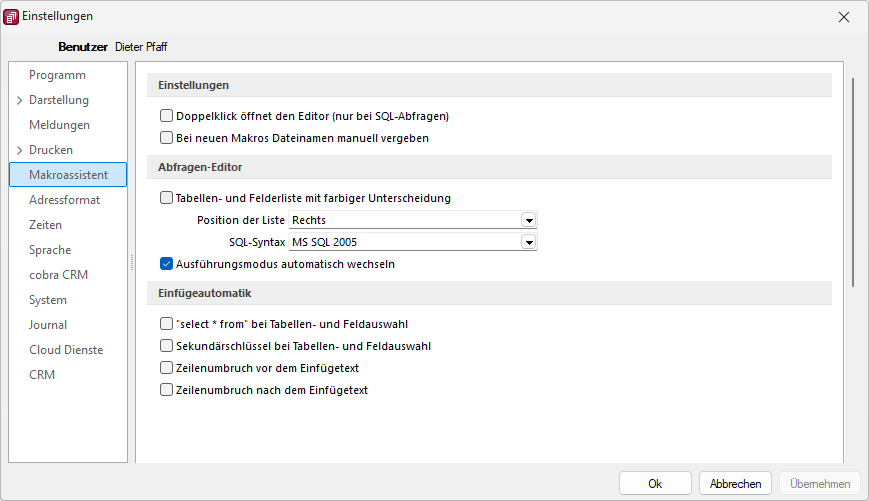The width and height of the screenshot is (869, 501).
Task: Open the SQL-Syntax dropdown arrow
Action: [529, 242]
